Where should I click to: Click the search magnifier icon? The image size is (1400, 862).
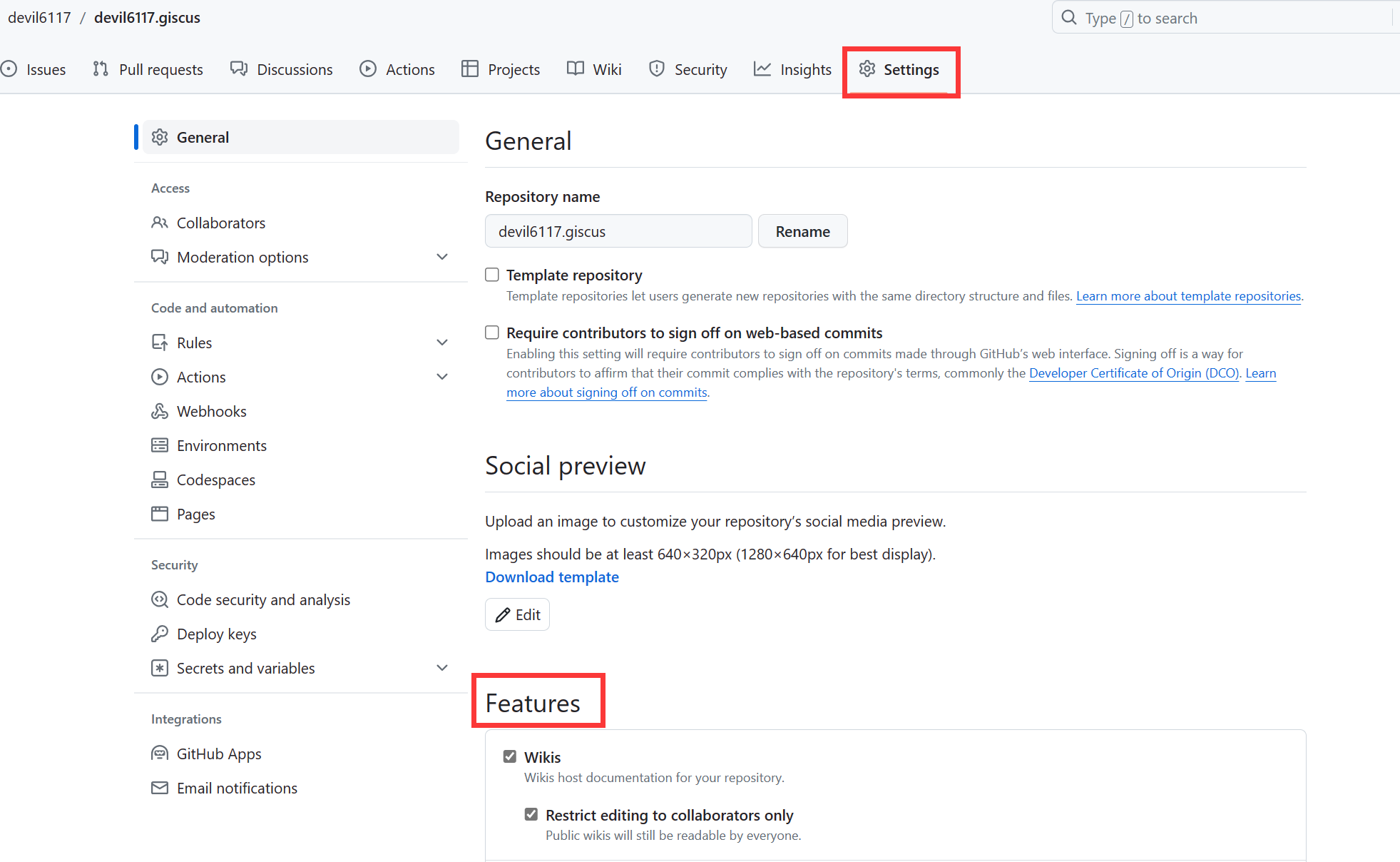click(x=1069, y=18)
